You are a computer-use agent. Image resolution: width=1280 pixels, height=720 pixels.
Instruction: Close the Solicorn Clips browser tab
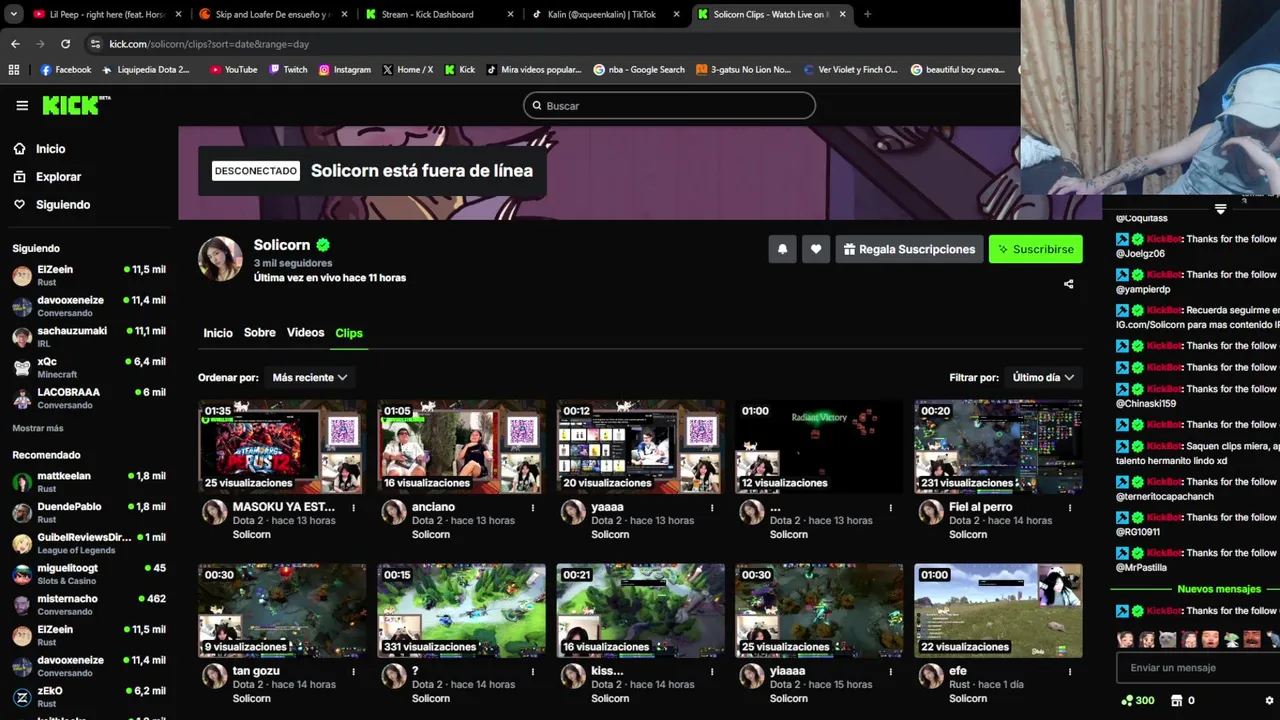[842, 14]
